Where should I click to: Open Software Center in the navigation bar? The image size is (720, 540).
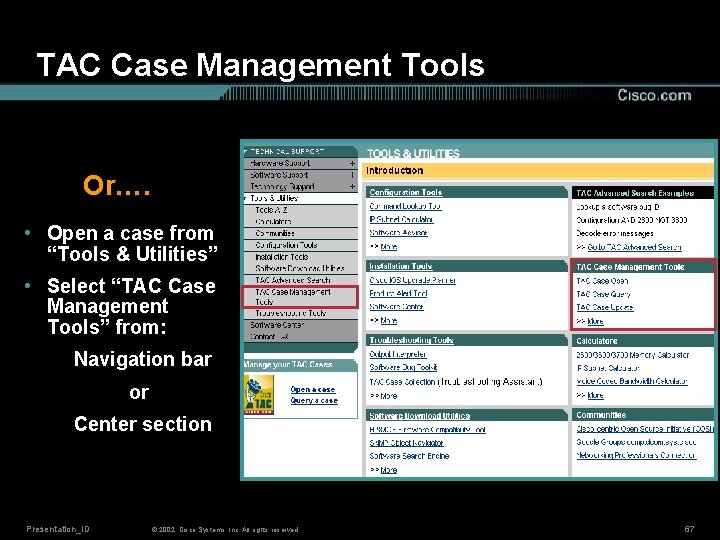point(277,325)
